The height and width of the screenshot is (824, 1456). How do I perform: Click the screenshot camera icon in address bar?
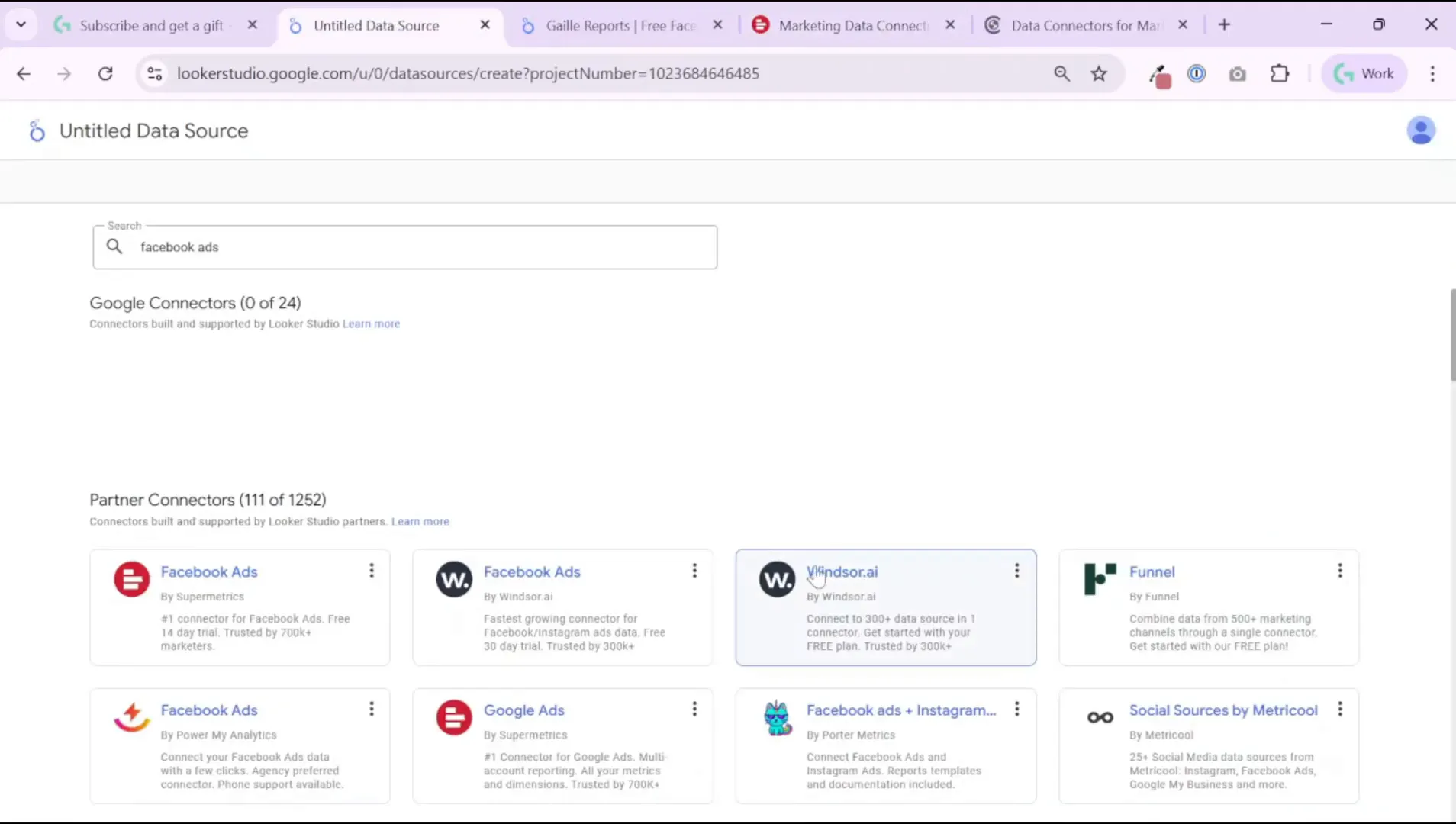pos(1238,73)
